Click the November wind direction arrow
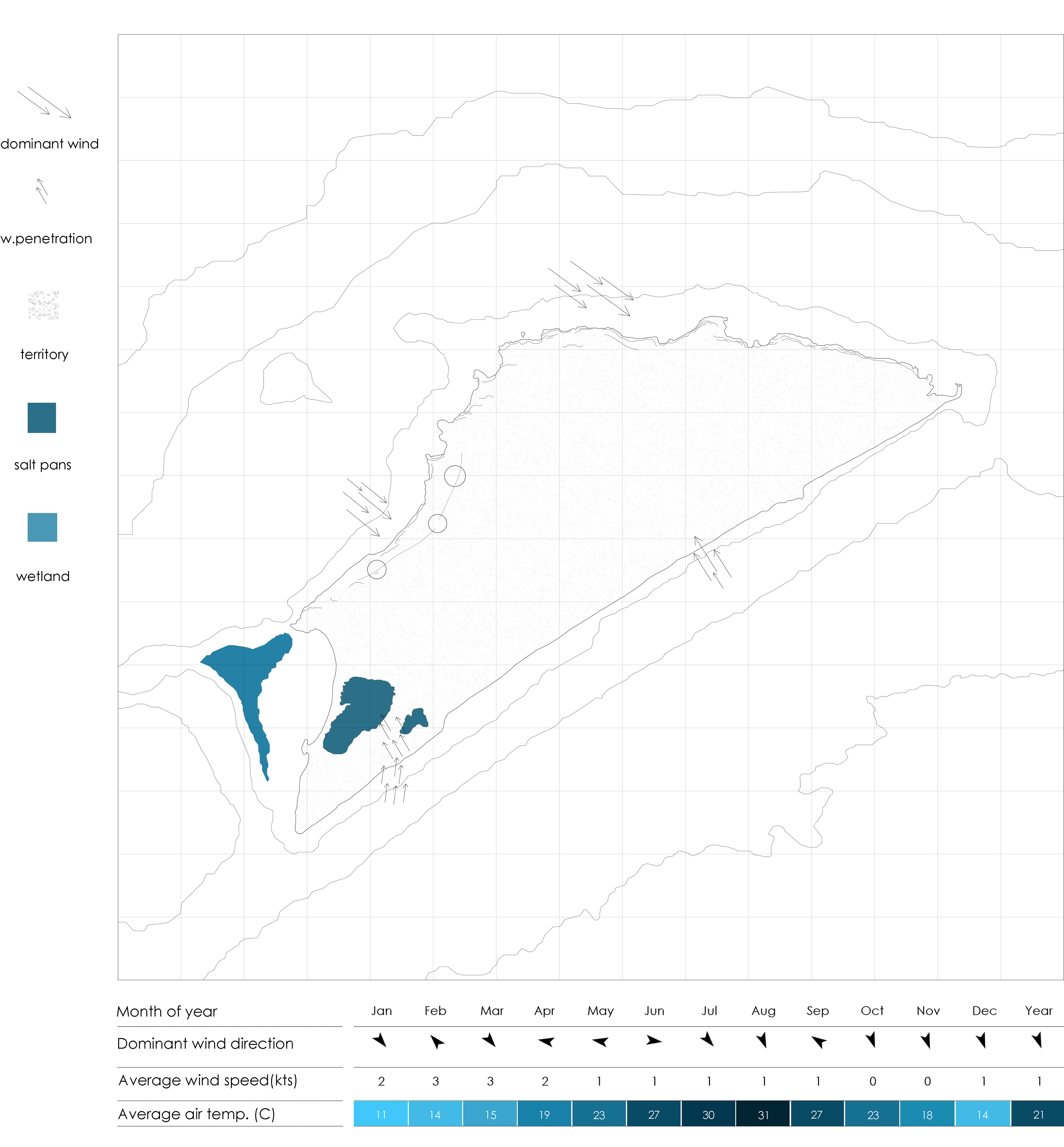 [926, 1041]
